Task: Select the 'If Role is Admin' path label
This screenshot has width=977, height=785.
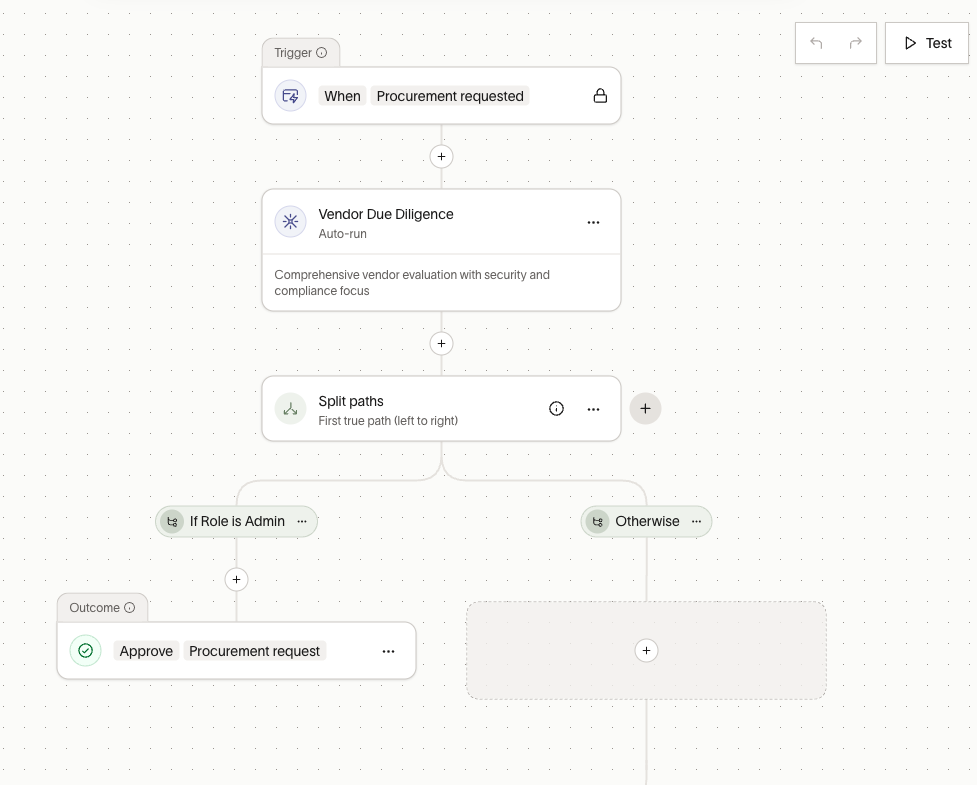Action: coord(237,521)
